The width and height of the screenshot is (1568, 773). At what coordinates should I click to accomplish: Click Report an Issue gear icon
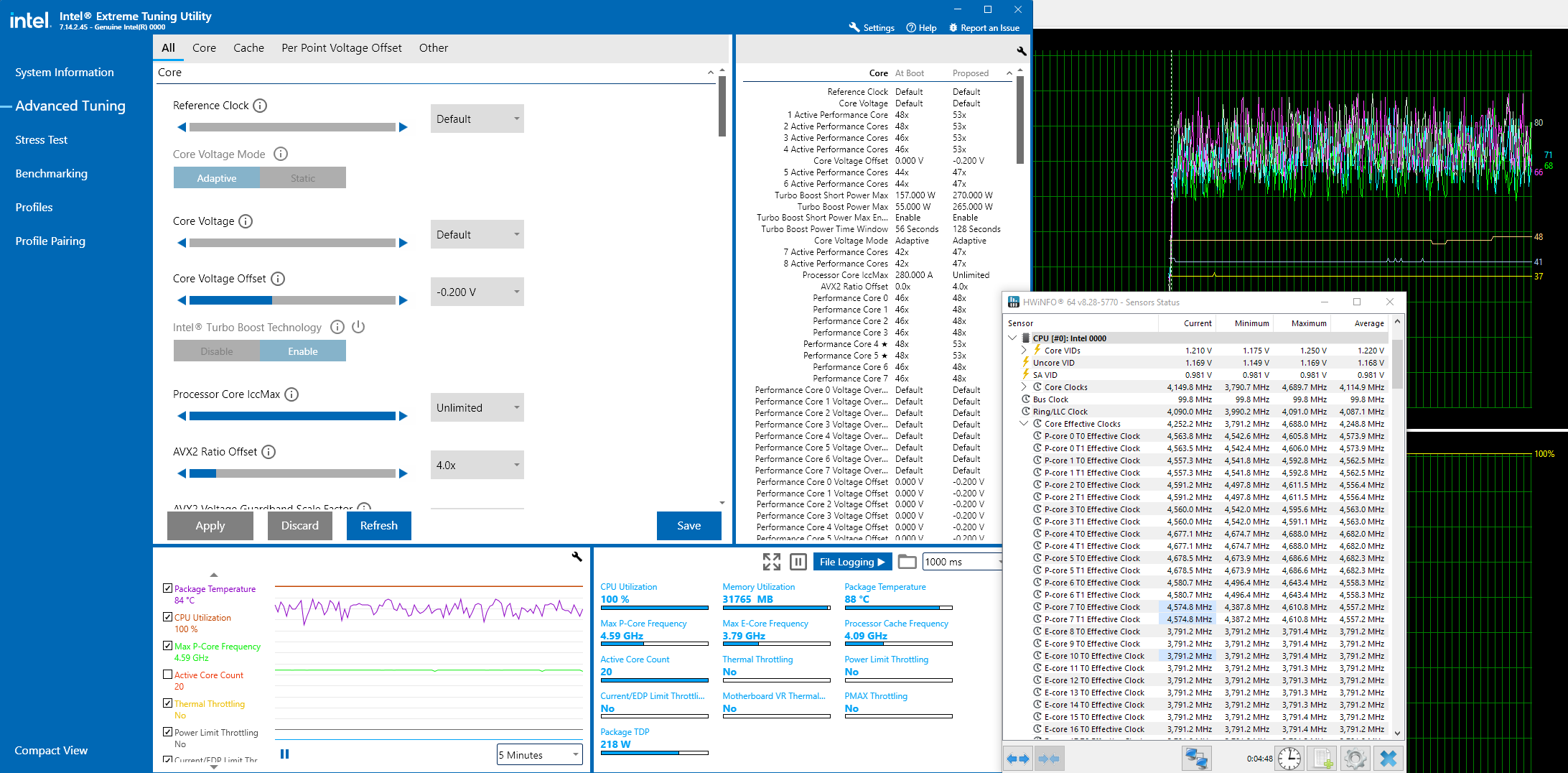pos(953,27)
